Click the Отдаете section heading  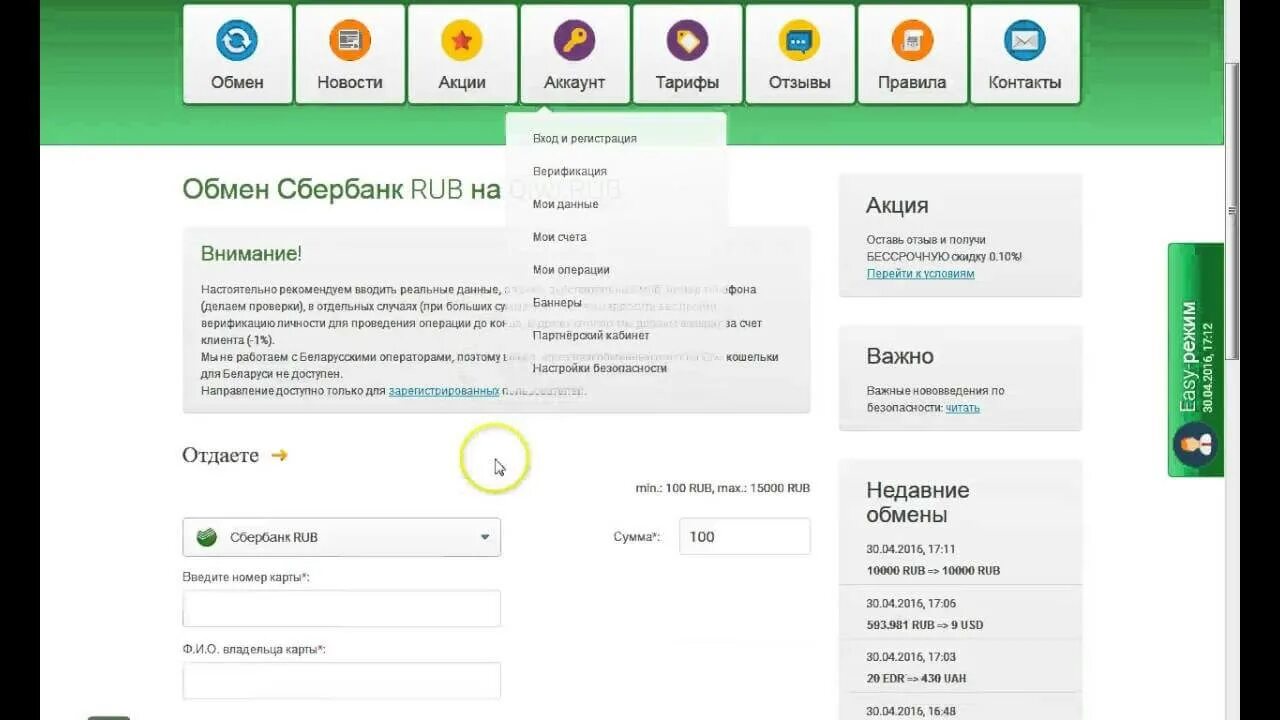(x=220, y=455)
